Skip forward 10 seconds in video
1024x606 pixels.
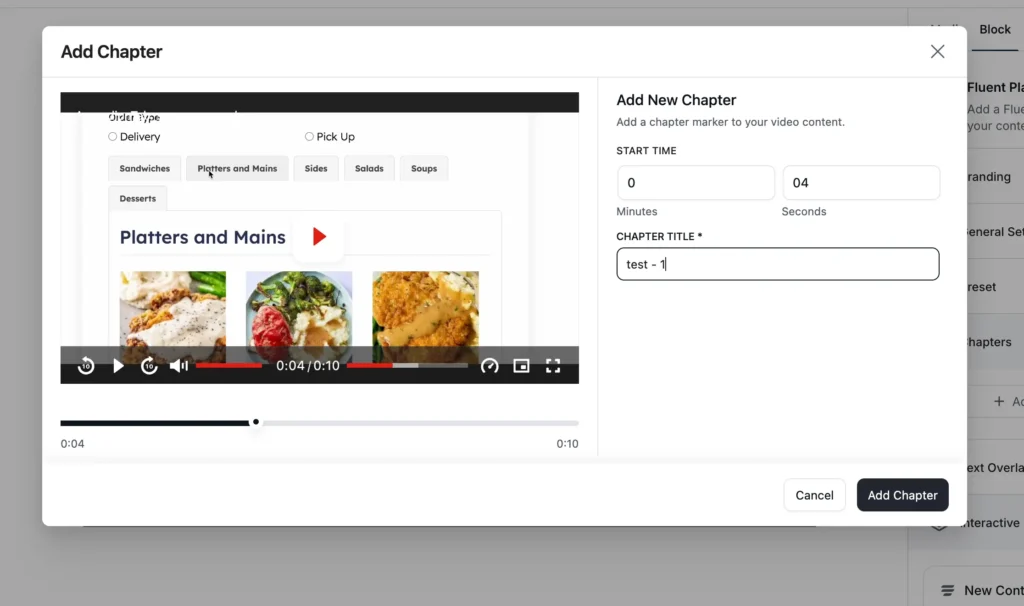coord(149,366)
